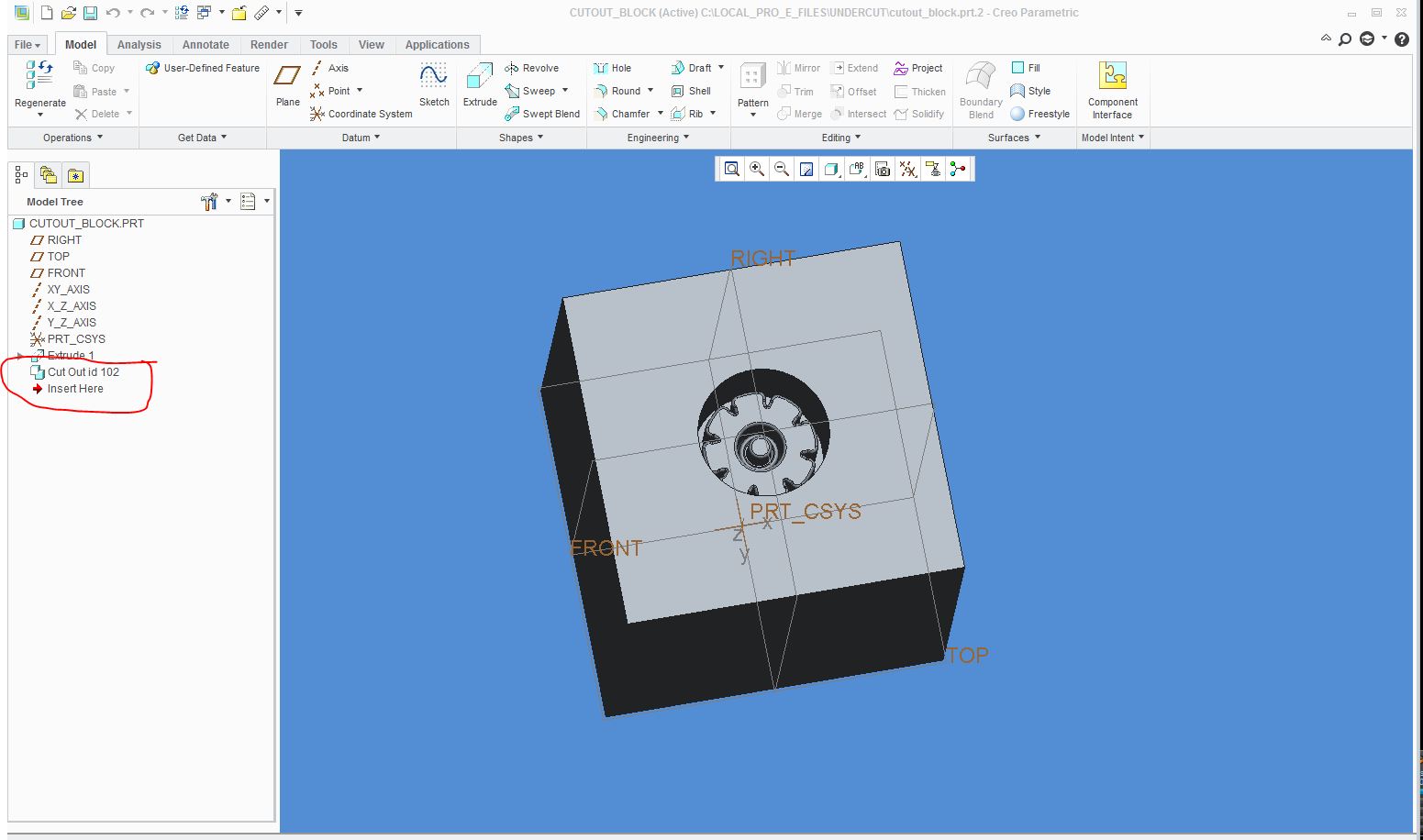Create a datum Plane
This screenshot has height=840, width=1423.
point(287,84)
